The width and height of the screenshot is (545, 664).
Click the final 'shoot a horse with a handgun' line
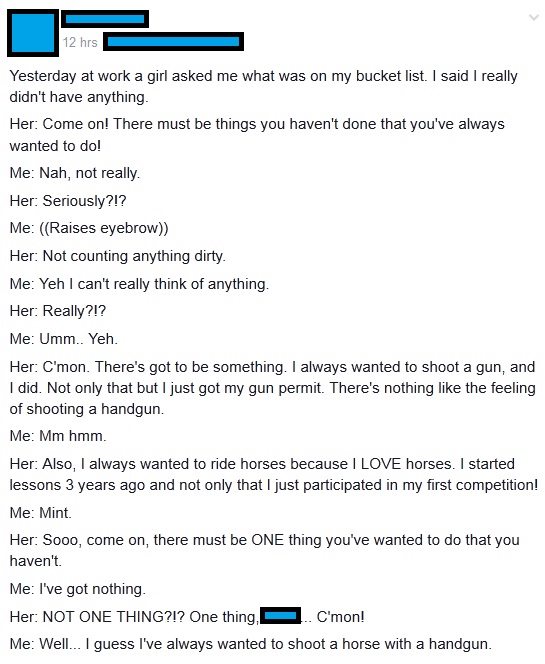point(251,644)
